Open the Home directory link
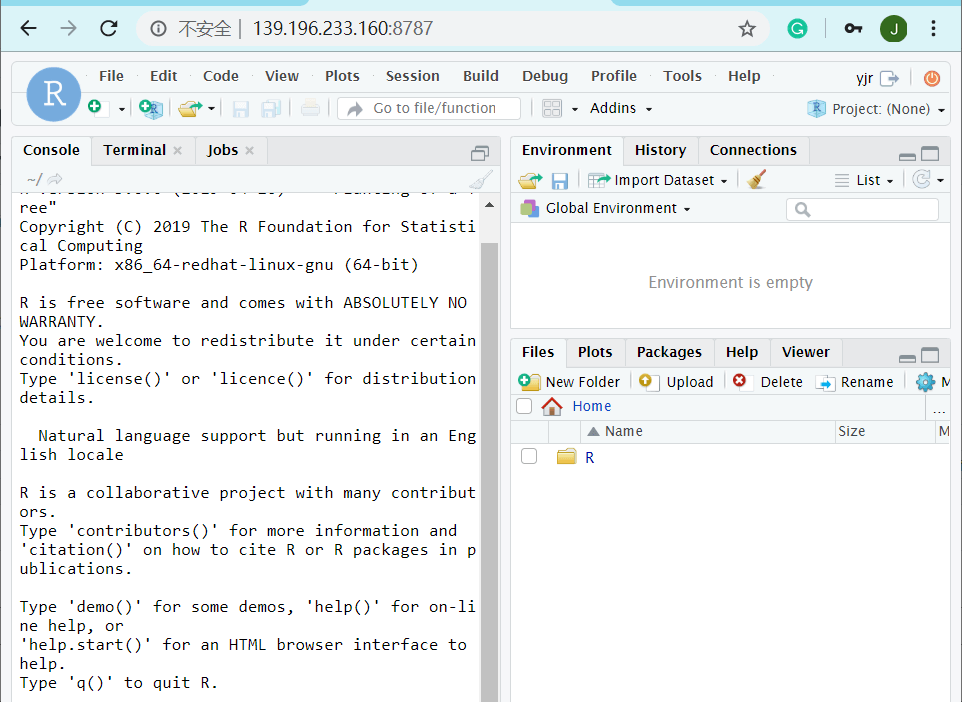Image resolution: width=962 pixels, height=702 pixels. [x=591, y=406]
